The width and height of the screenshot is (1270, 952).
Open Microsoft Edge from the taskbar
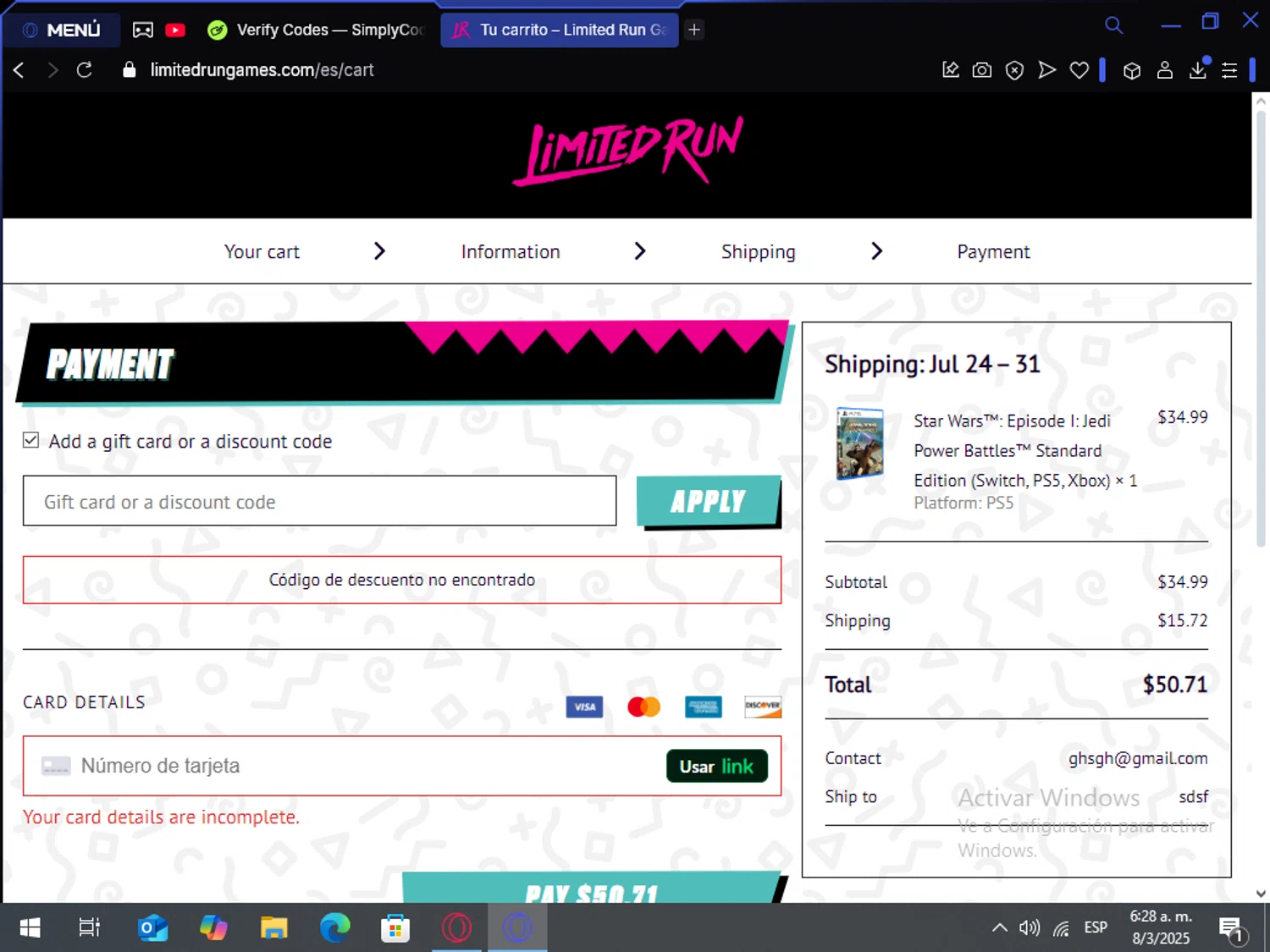pyautogui.click(x=334, y=928)
